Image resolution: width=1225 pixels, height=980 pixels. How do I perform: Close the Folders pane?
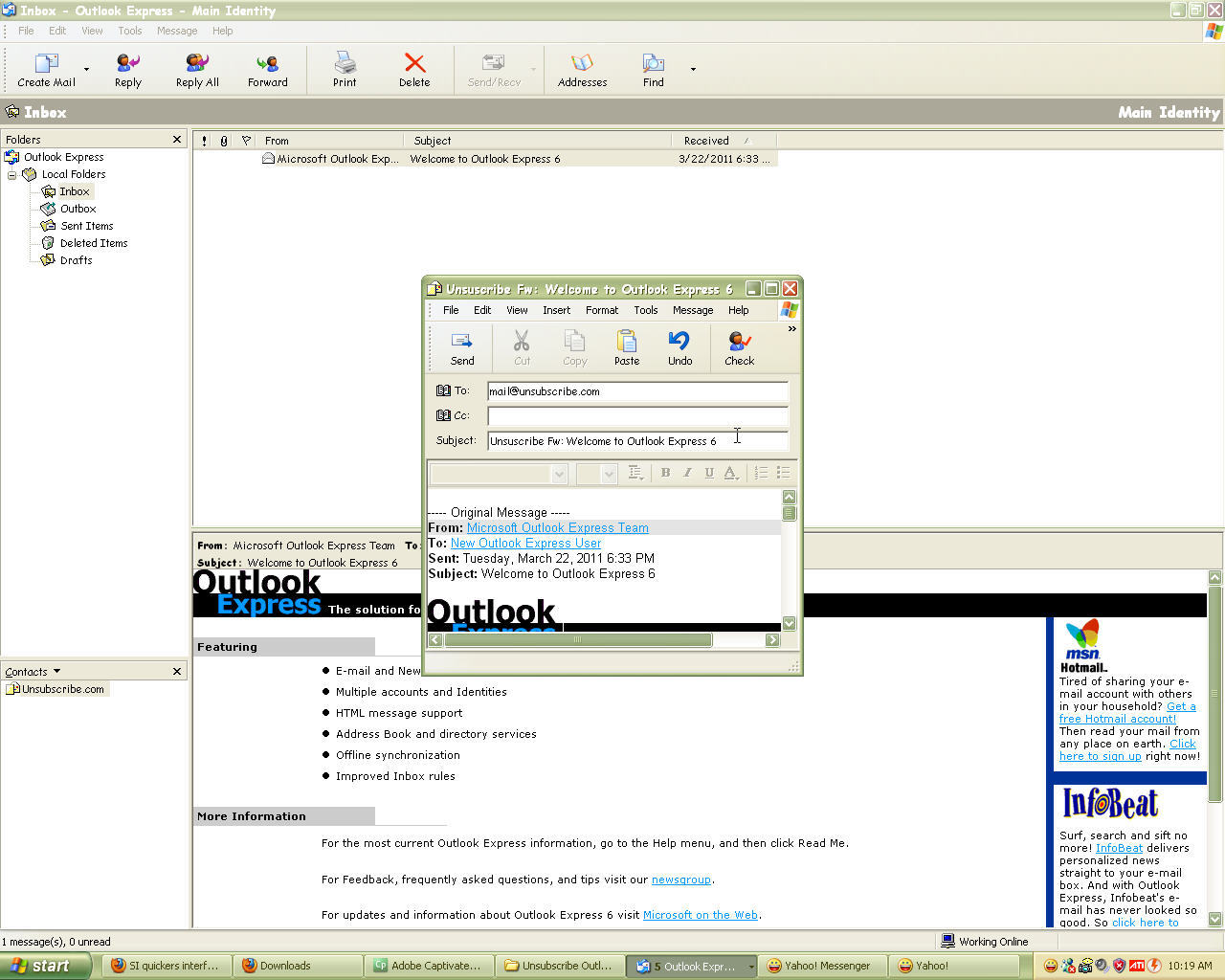pyautogui.click(x=177, y=140)
